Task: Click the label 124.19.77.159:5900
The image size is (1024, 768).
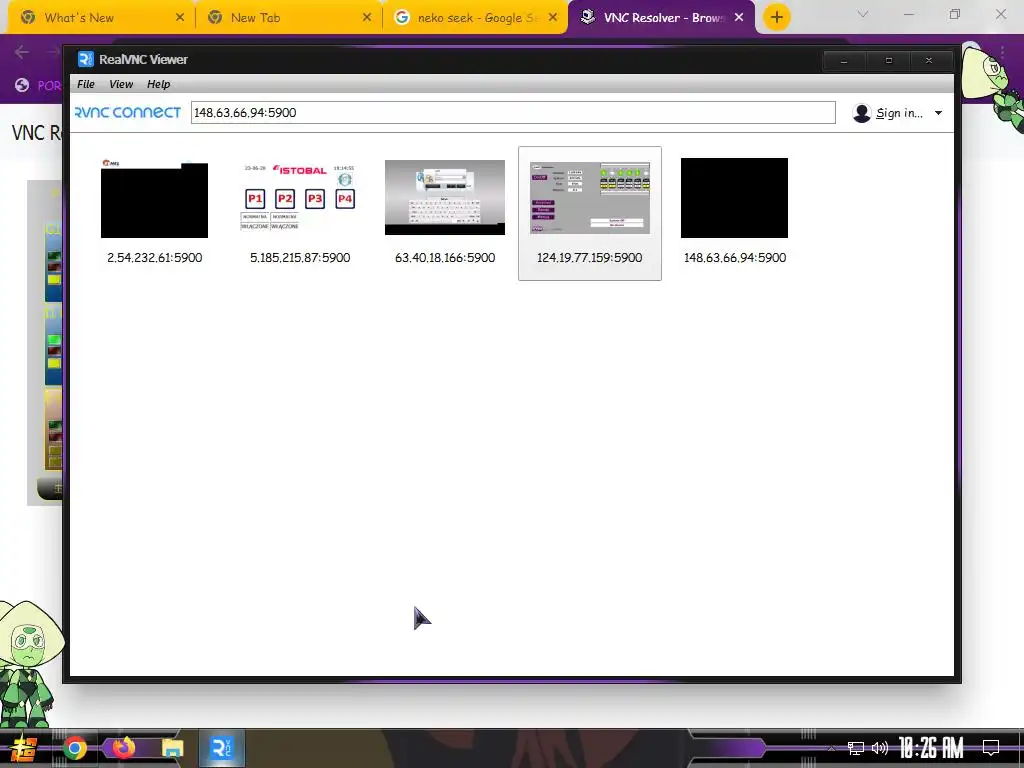Action: tap(590, 257)
